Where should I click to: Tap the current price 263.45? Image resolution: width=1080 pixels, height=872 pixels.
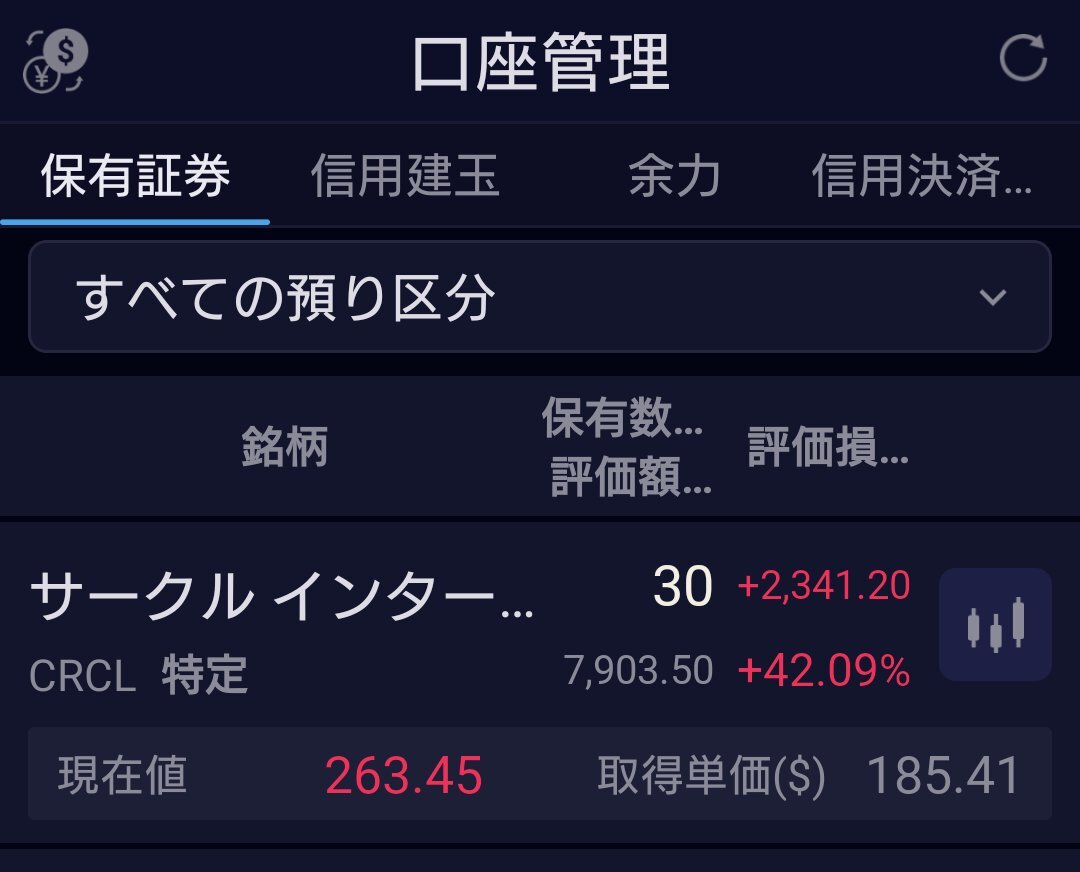(404, 776)
